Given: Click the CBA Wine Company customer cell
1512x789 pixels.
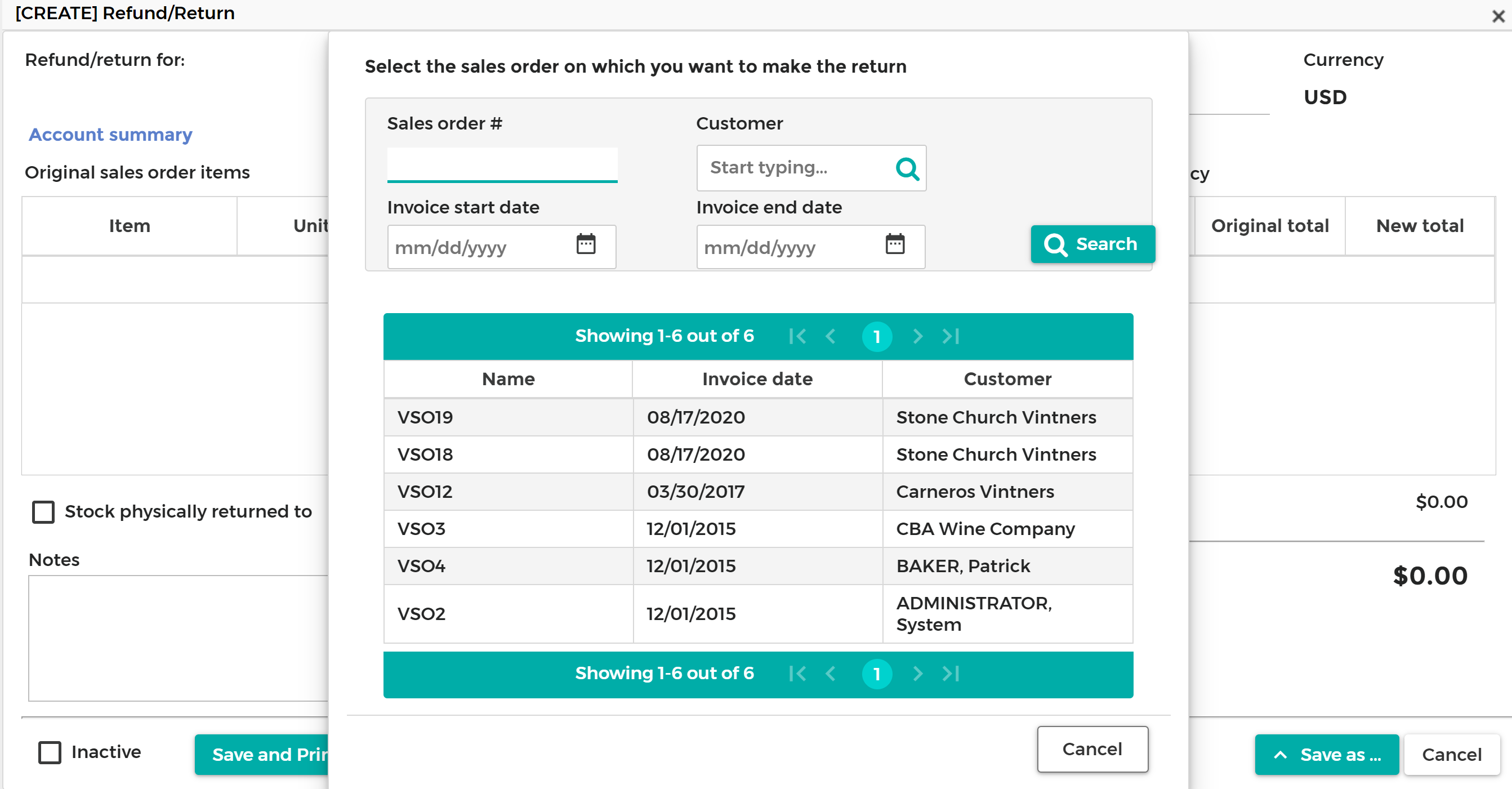Looking at the screenshot, I should (x=1008, y=529).
